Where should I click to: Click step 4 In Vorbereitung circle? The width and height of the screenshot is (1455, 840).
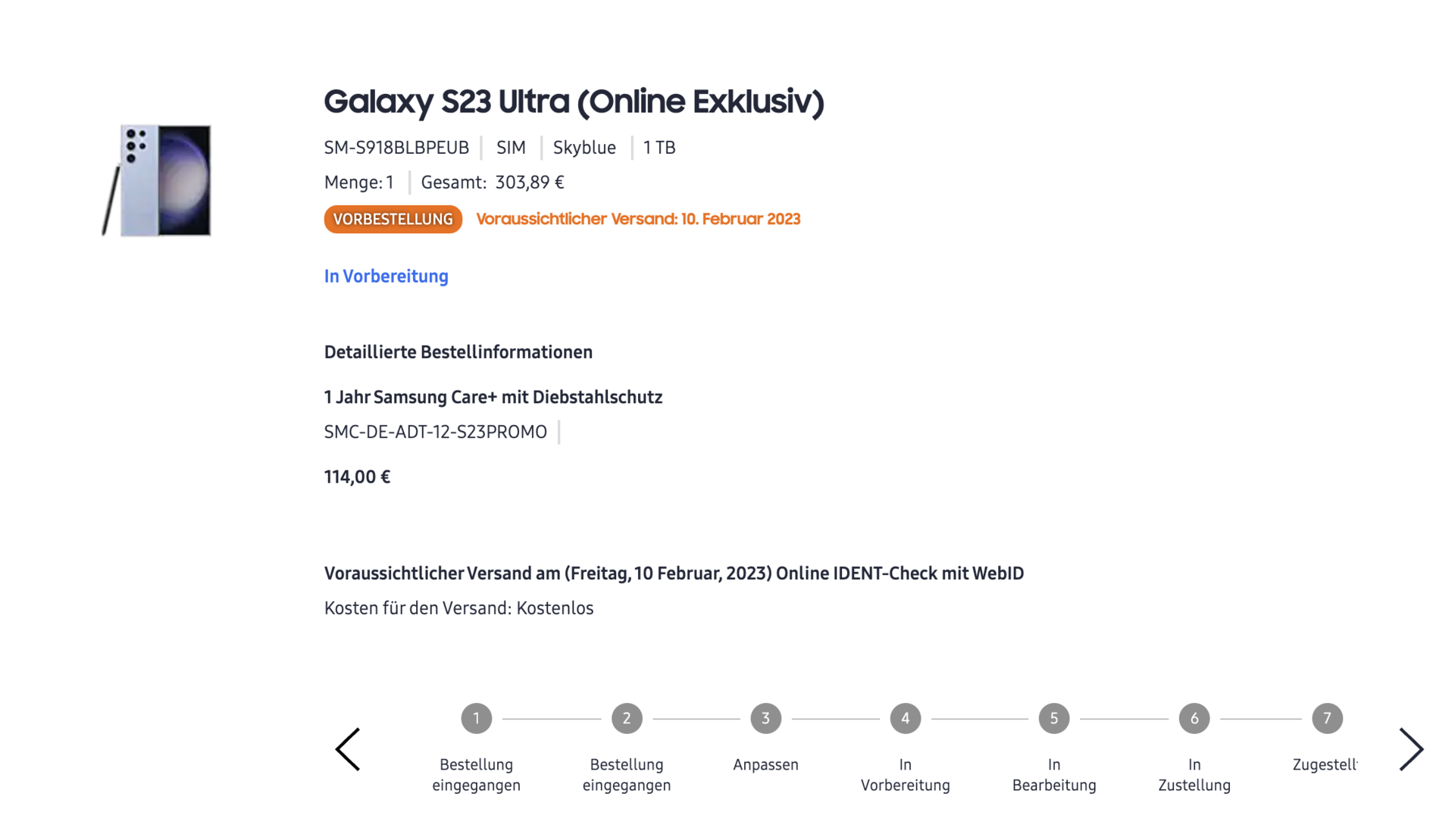[x=905, y=718]
